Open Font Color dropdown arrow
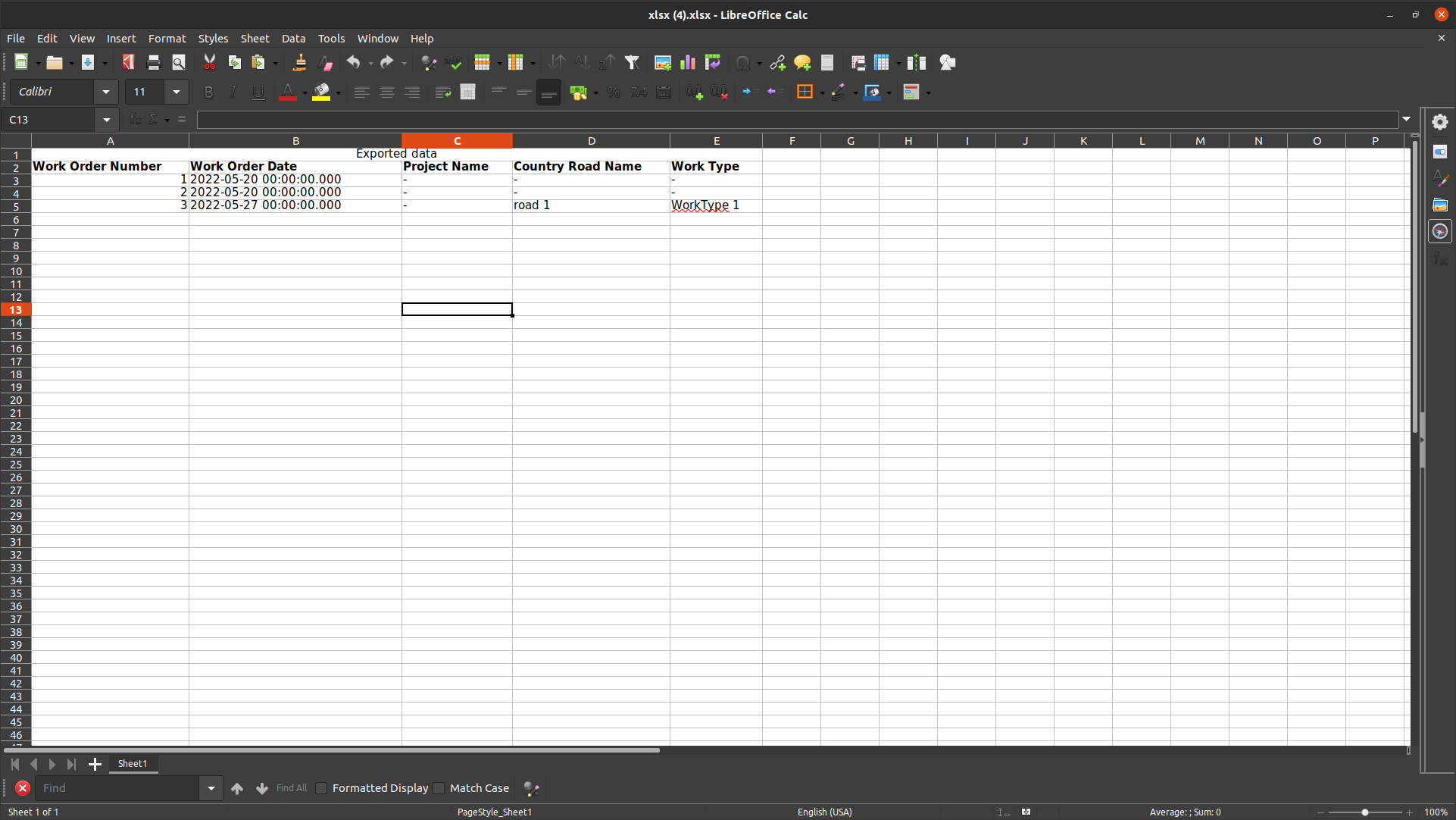 [305, 93]
